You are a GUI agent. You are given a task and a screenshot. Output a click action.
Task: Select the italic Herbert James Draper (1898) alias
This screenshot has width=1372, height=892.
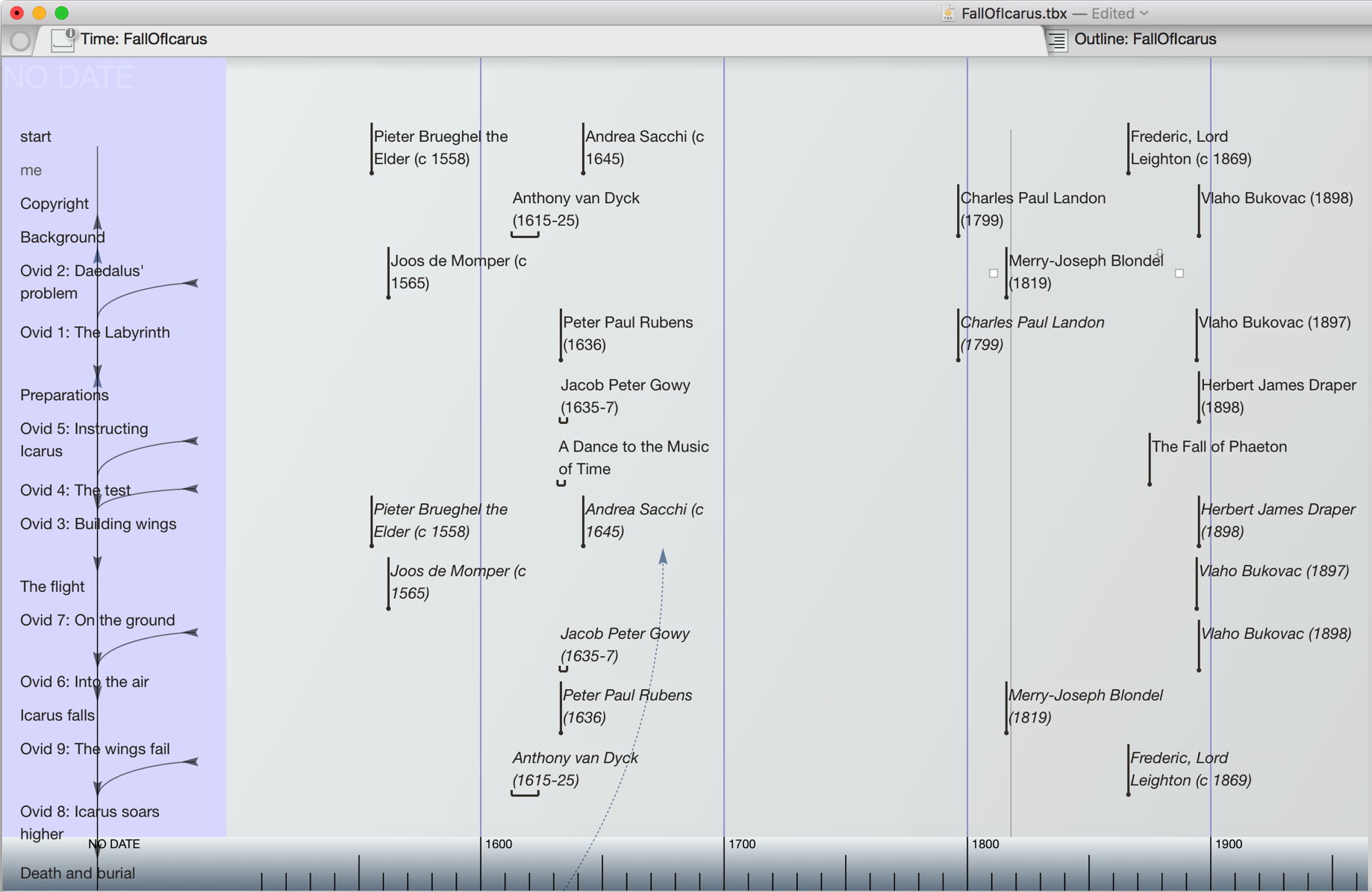pyautogui.click(x=1277, y=520)
